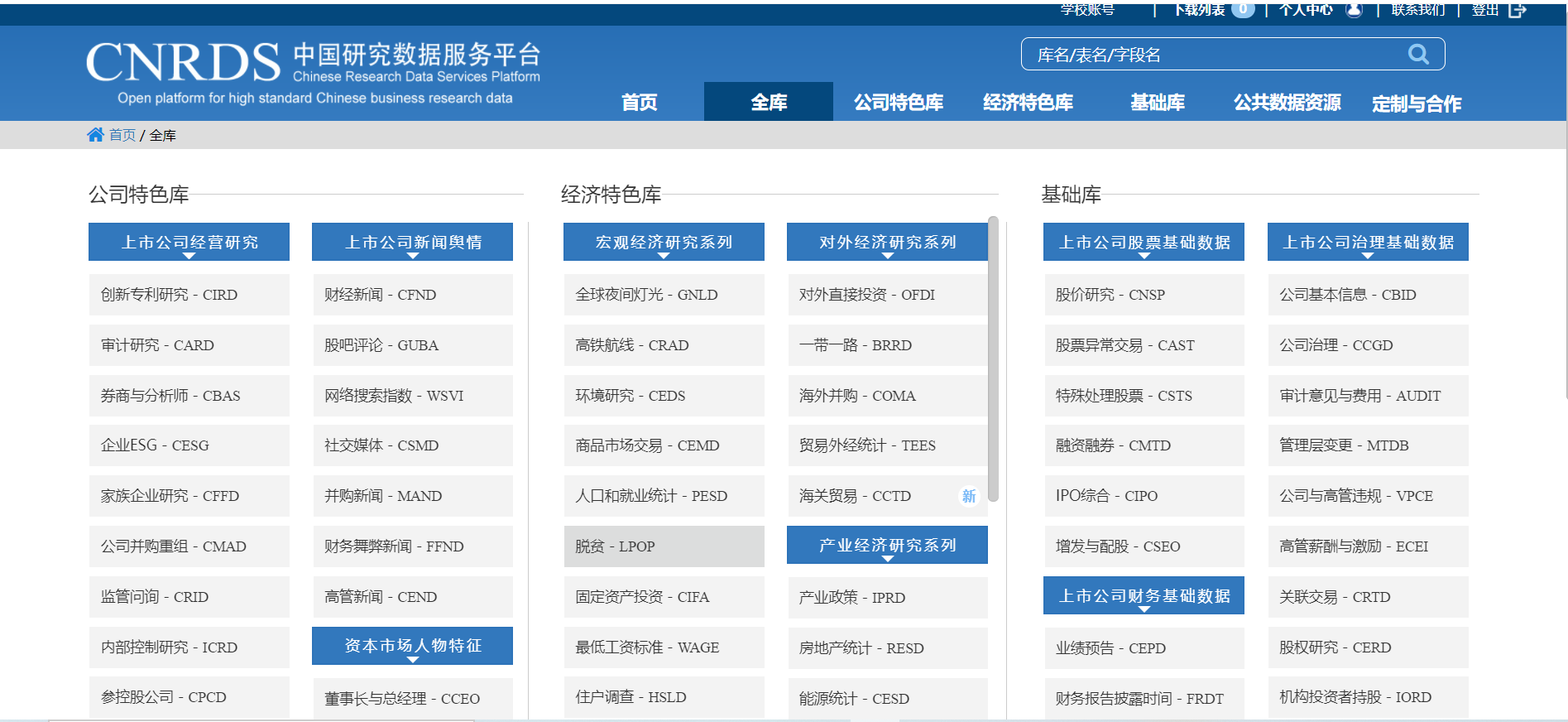Open the 公共数据资源 navigation tab

tap(1287, 103)
